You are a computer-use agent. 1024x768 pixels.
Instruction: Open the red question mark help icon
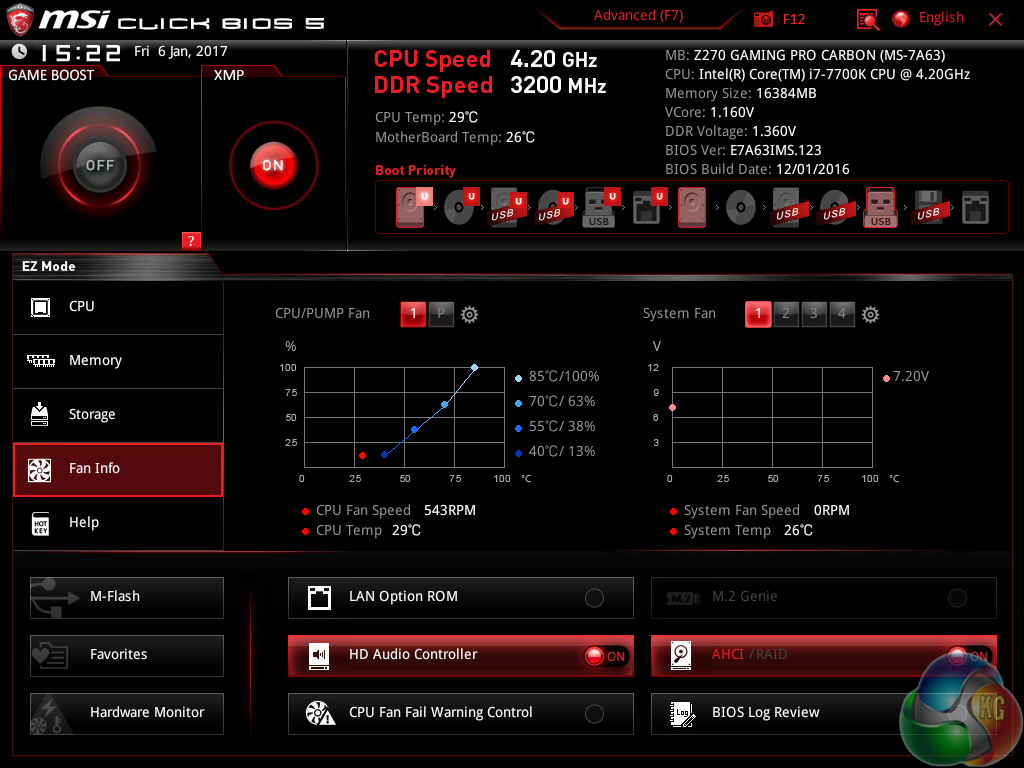tap(191, 240)
